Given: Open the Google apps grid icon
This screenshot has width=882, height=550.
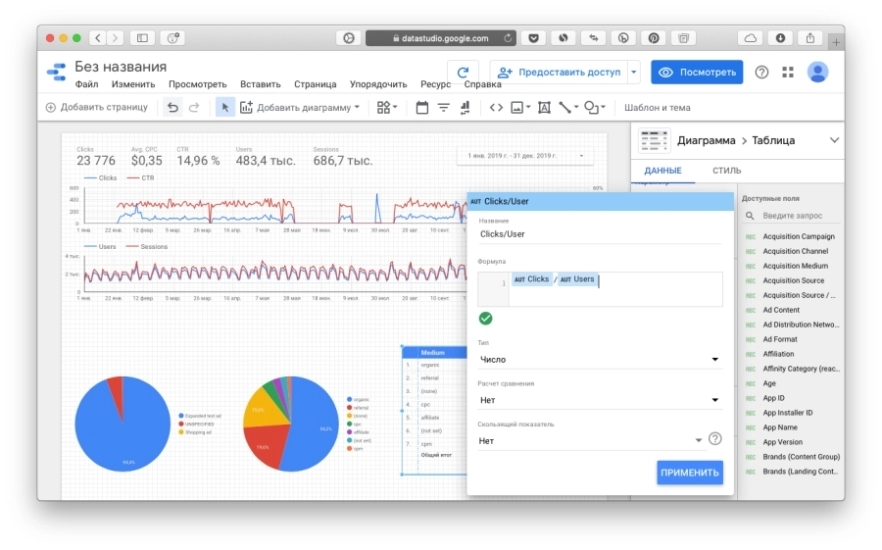Looking at the screenshot, I should click(x=788, y=73).
